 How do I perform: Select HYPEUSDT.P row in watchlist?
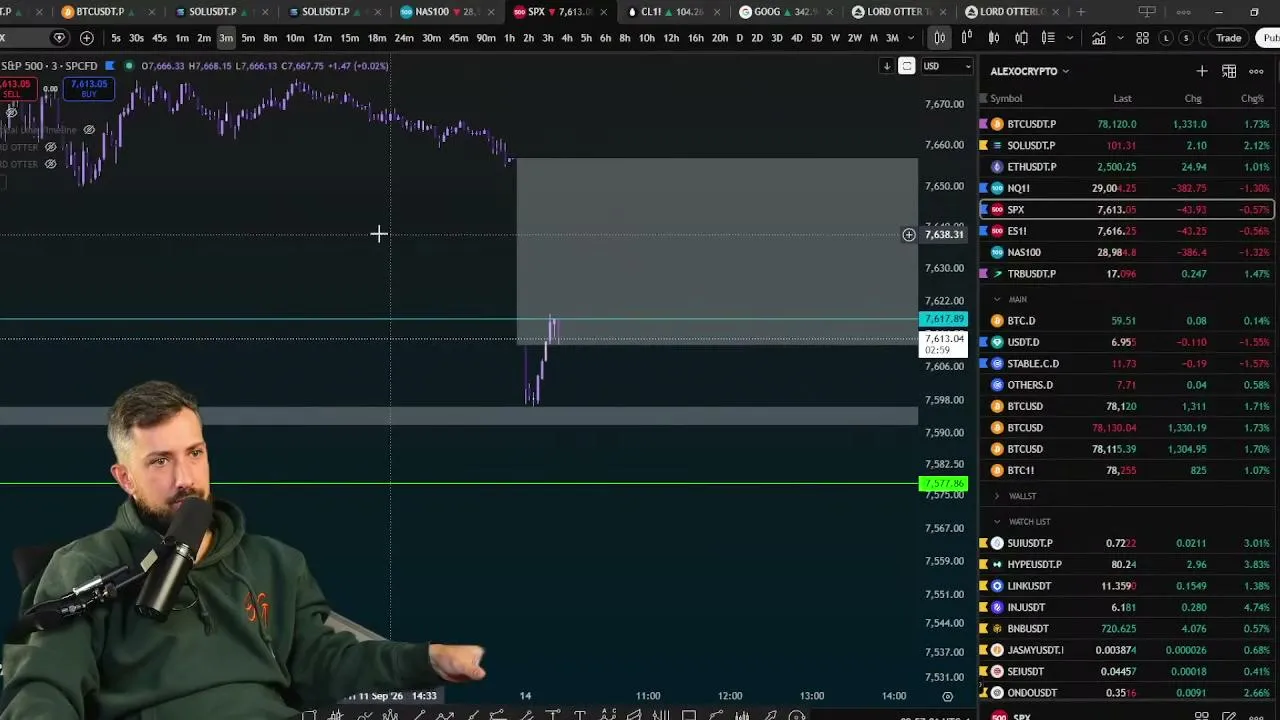pos(1127,564)
